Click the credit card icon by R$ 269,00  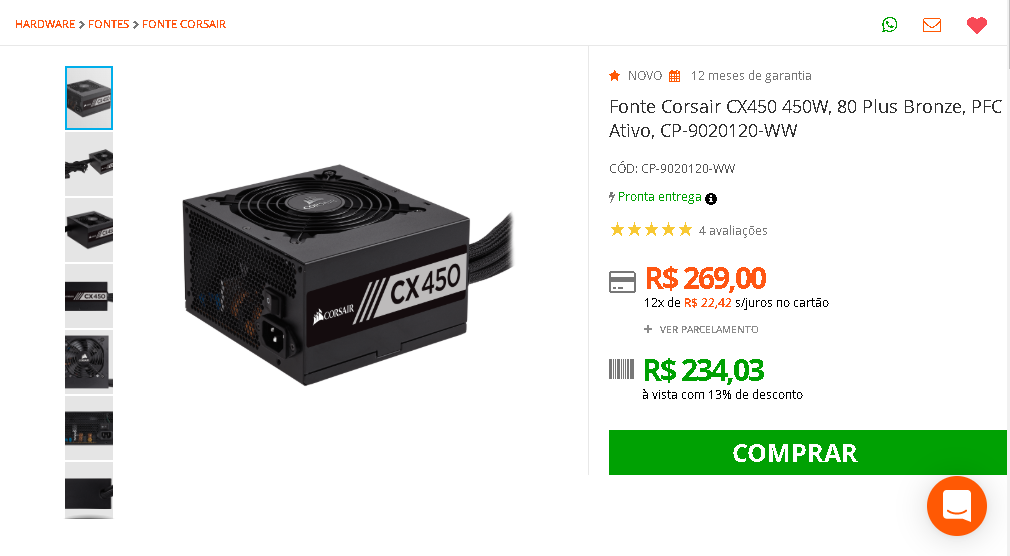coord(622,282)
